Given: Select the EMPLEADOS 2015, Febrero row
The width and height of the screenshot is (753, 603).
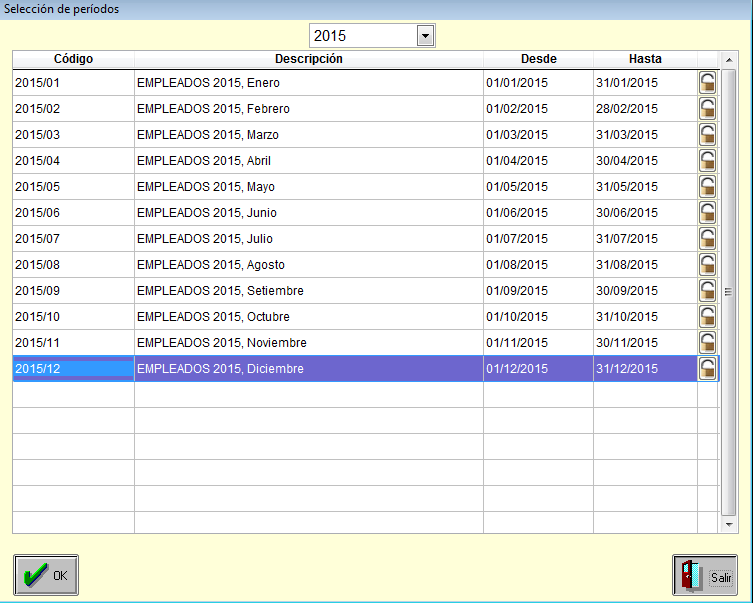Looking at the screenshot, I should (x=308, y=109).
